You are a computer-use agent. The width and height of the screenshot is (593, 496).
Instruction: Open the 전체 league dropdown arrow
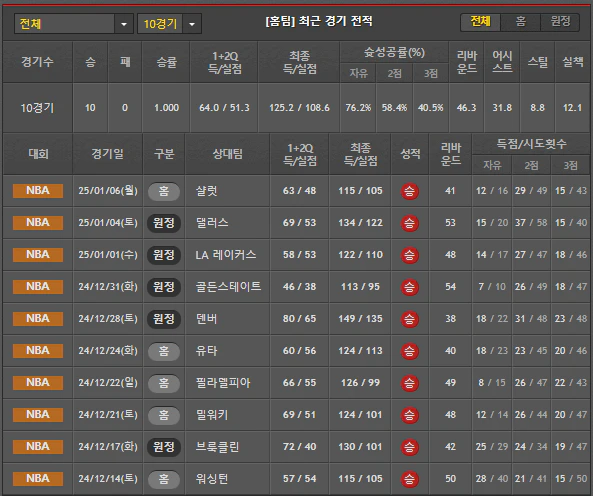(124, 24)
